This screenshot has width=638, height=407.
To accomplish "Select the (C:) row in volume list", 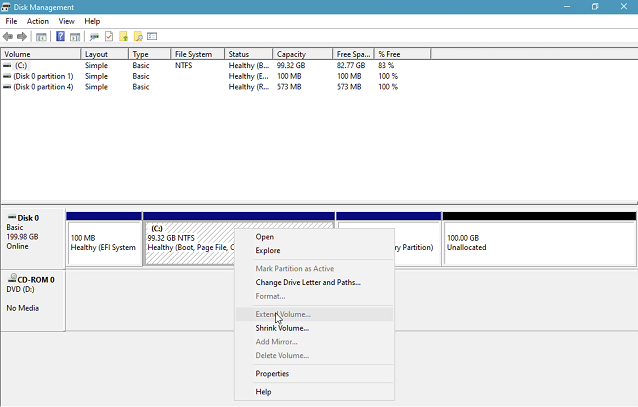I will [21, 65].
